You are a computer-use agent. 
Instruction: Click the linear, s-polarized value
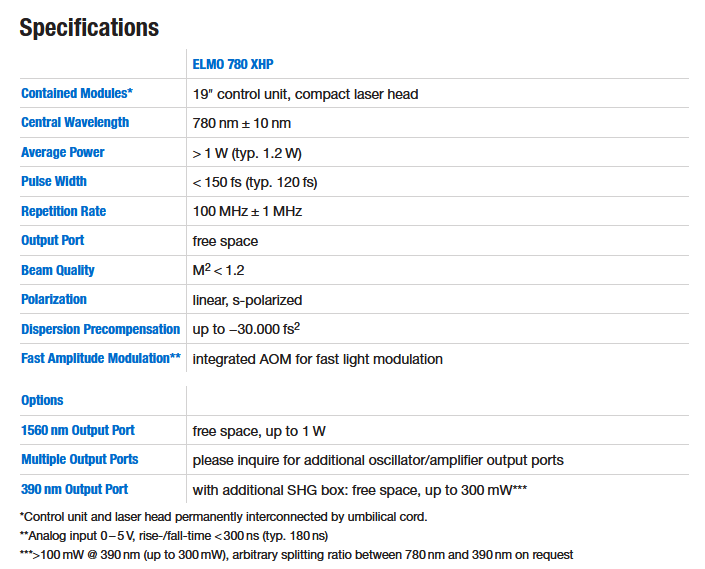tap(247, 300)
